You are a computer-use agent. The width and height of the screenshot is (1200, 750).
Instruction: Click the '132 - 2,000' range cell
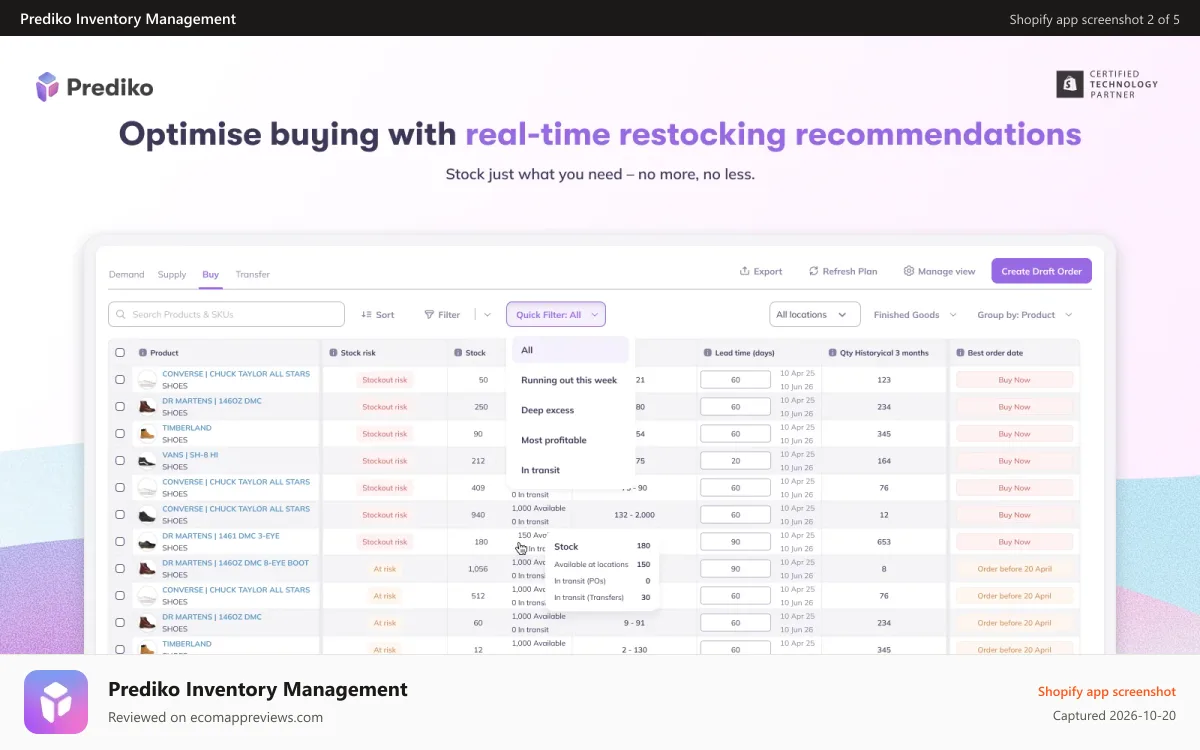coord(634,515)
